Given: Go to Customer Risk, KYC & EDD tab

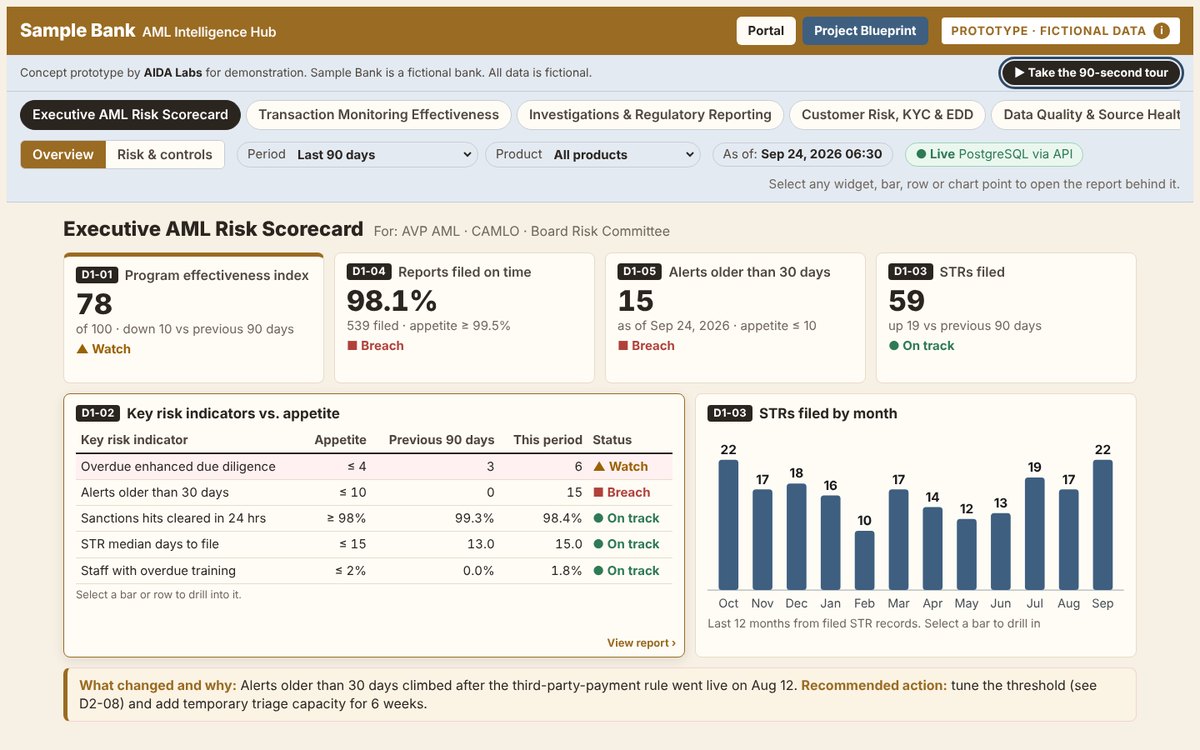Looking at the screenshot, I should (887, 115).
